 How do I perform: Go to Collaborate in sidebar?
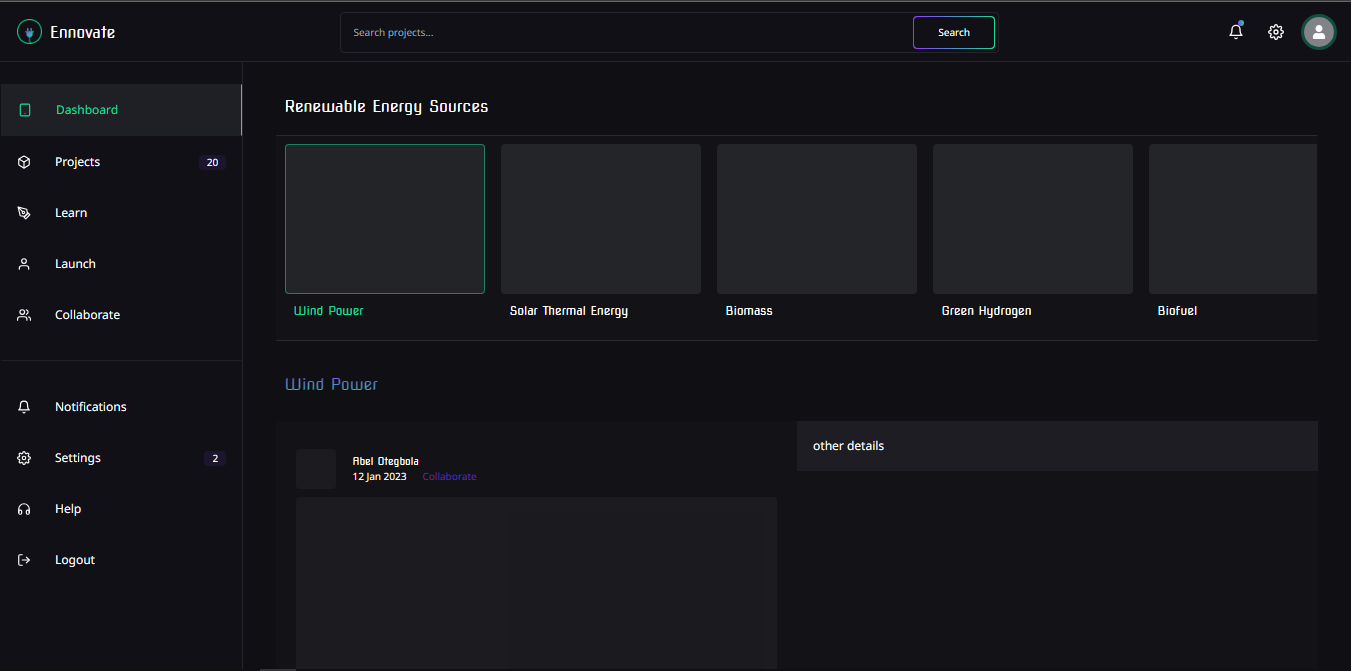click(x=87, y=315)
